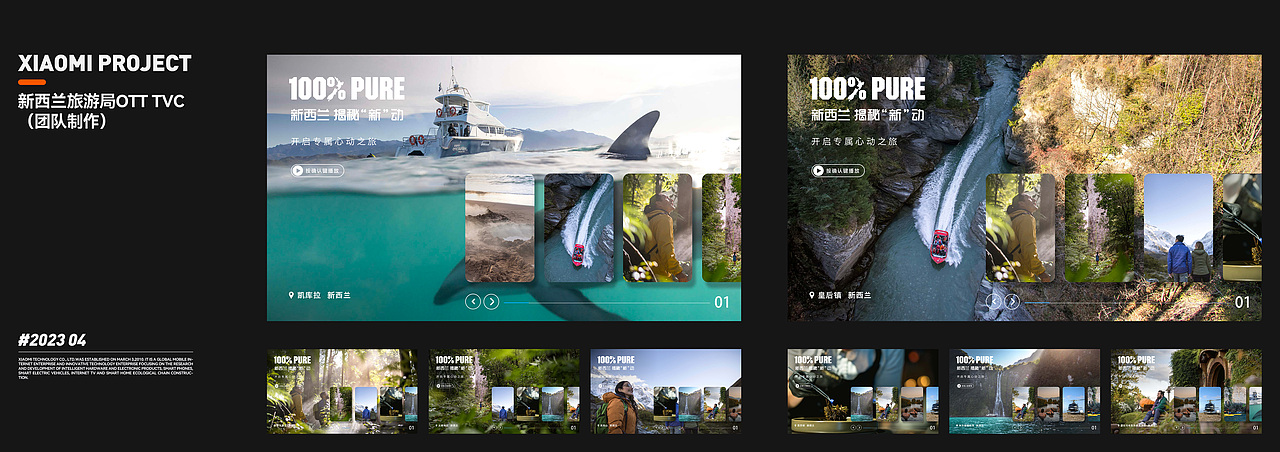Click the progress bar in the river canyon mockup
1280x452 pixels.
[1126, 301]
